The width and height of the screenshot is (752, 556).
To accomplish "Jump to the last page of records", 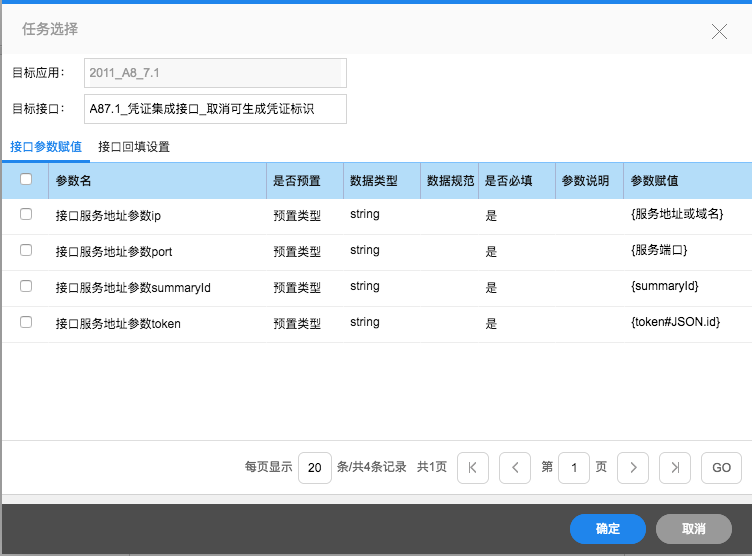I will [675, 467].
